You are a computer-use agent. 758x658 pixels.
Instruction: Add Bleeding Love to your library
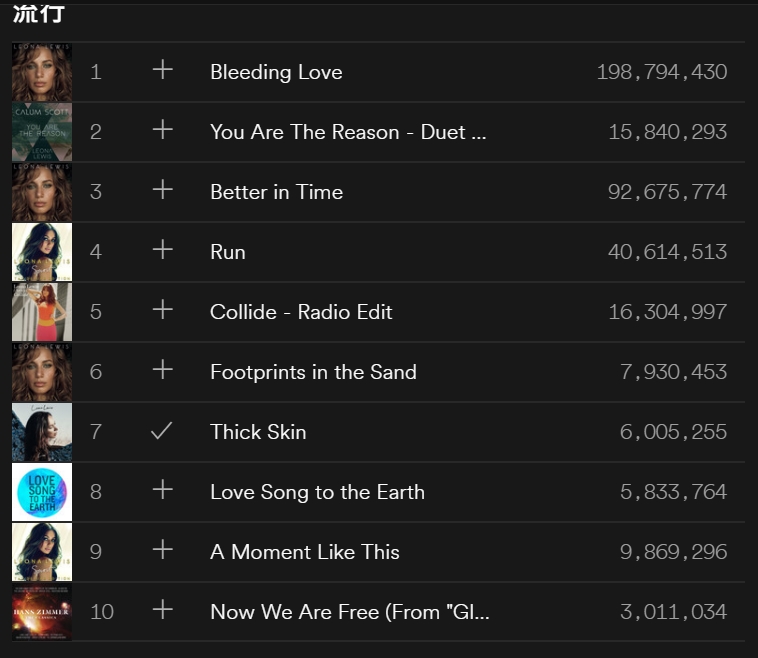(x=162, y=71)
